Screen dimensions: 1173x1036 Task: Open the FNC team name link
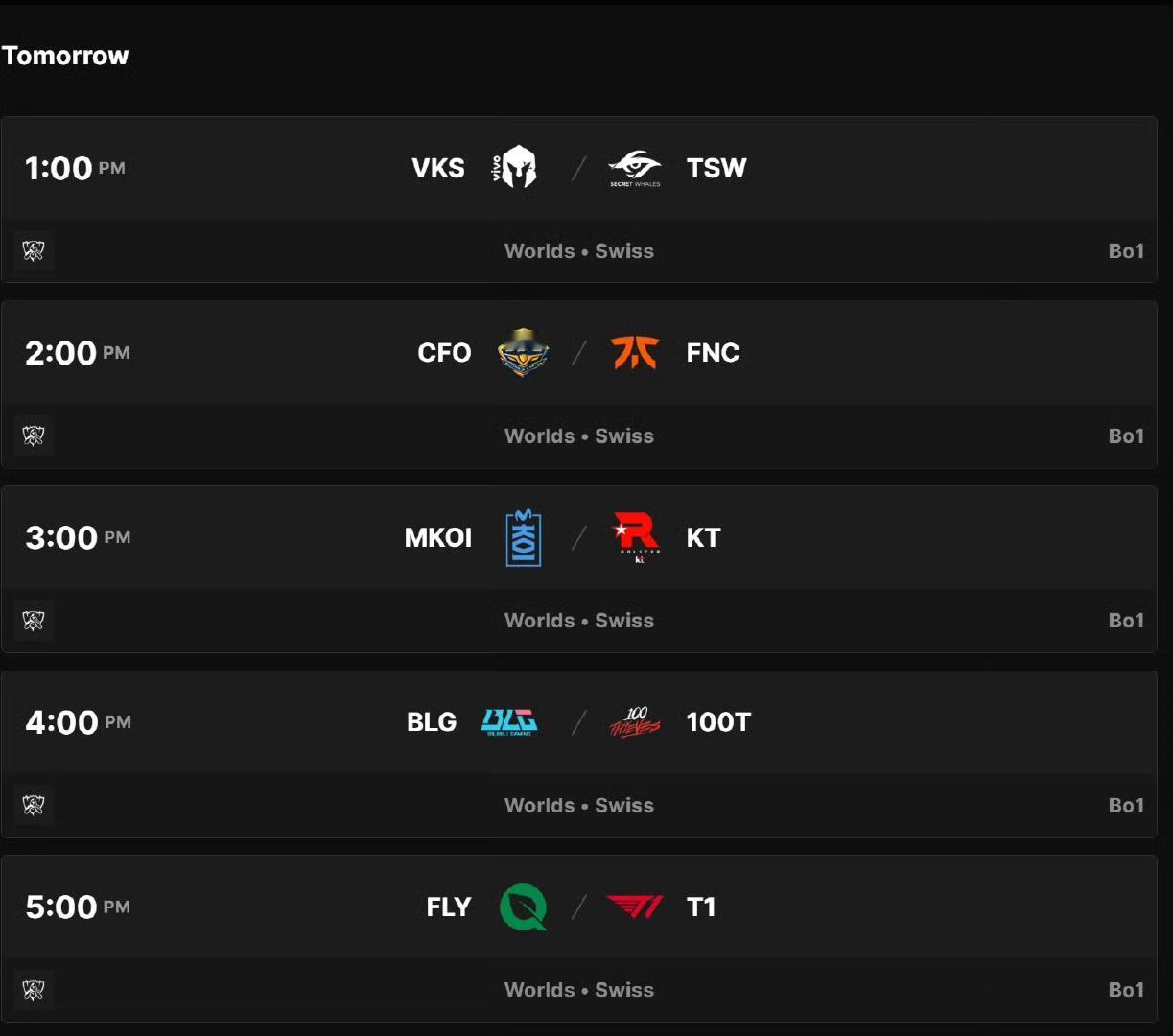click(x=713, y=353)
